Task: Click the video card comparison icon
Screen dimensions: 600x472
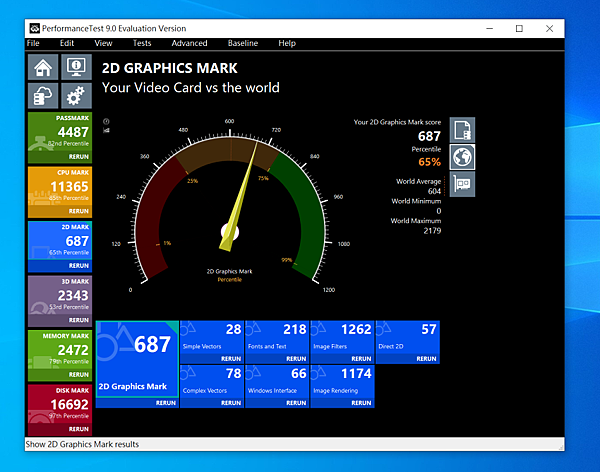Action: (x=462, y=184)
